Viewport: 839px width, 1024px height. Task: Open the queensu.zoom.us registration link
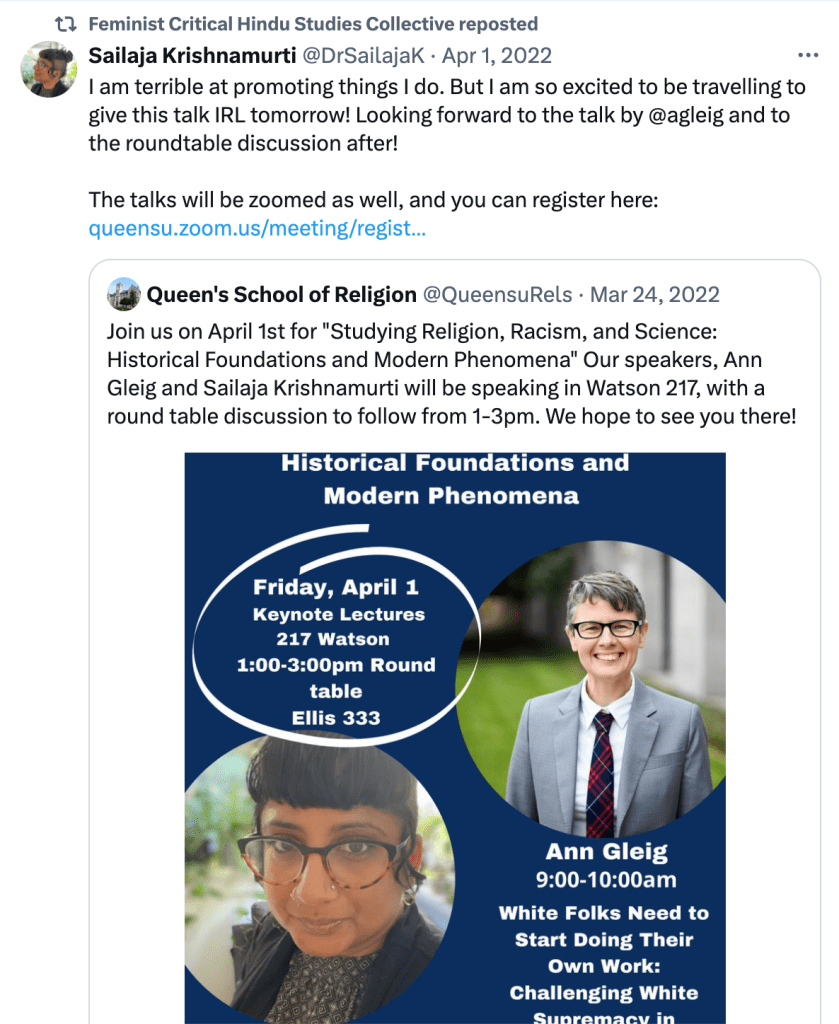(257, 229)
